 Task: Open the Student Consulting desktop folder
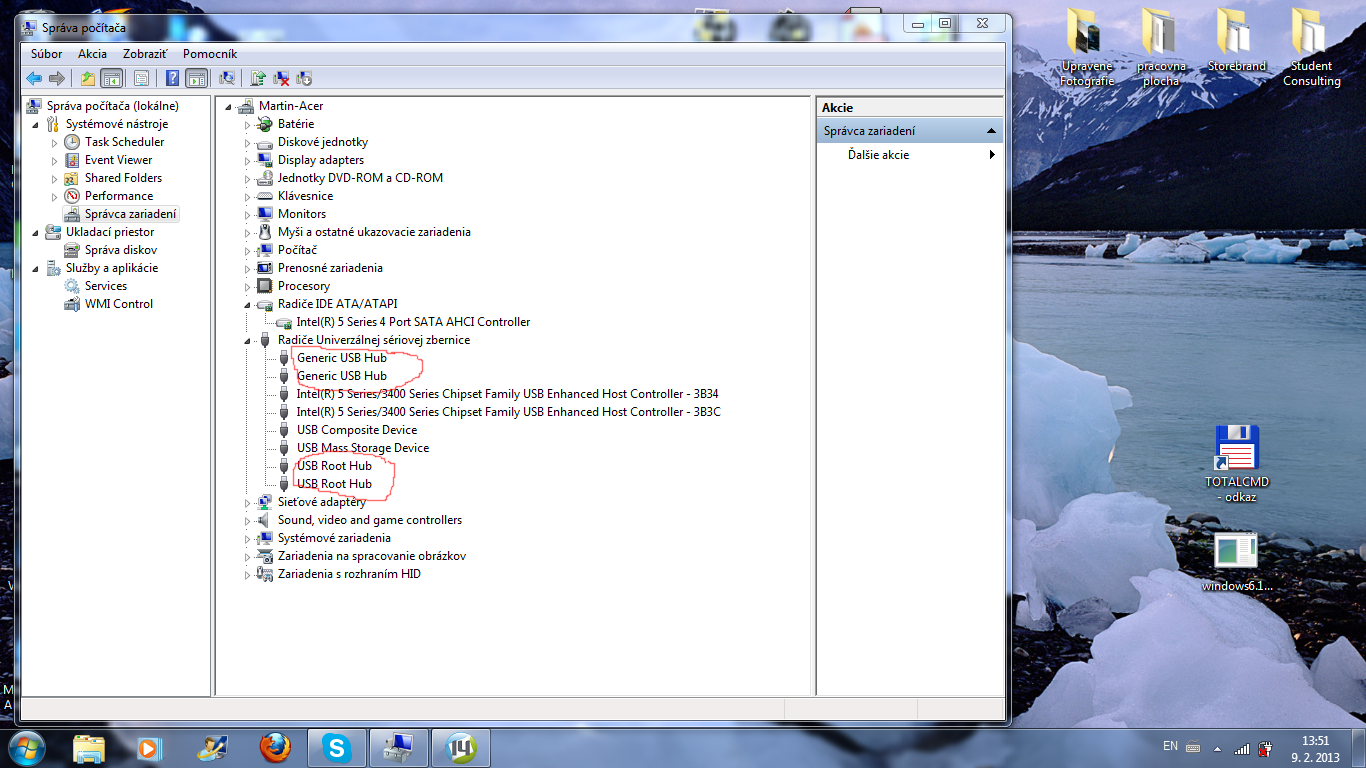pyautogui.click(x=1311, y=48)
